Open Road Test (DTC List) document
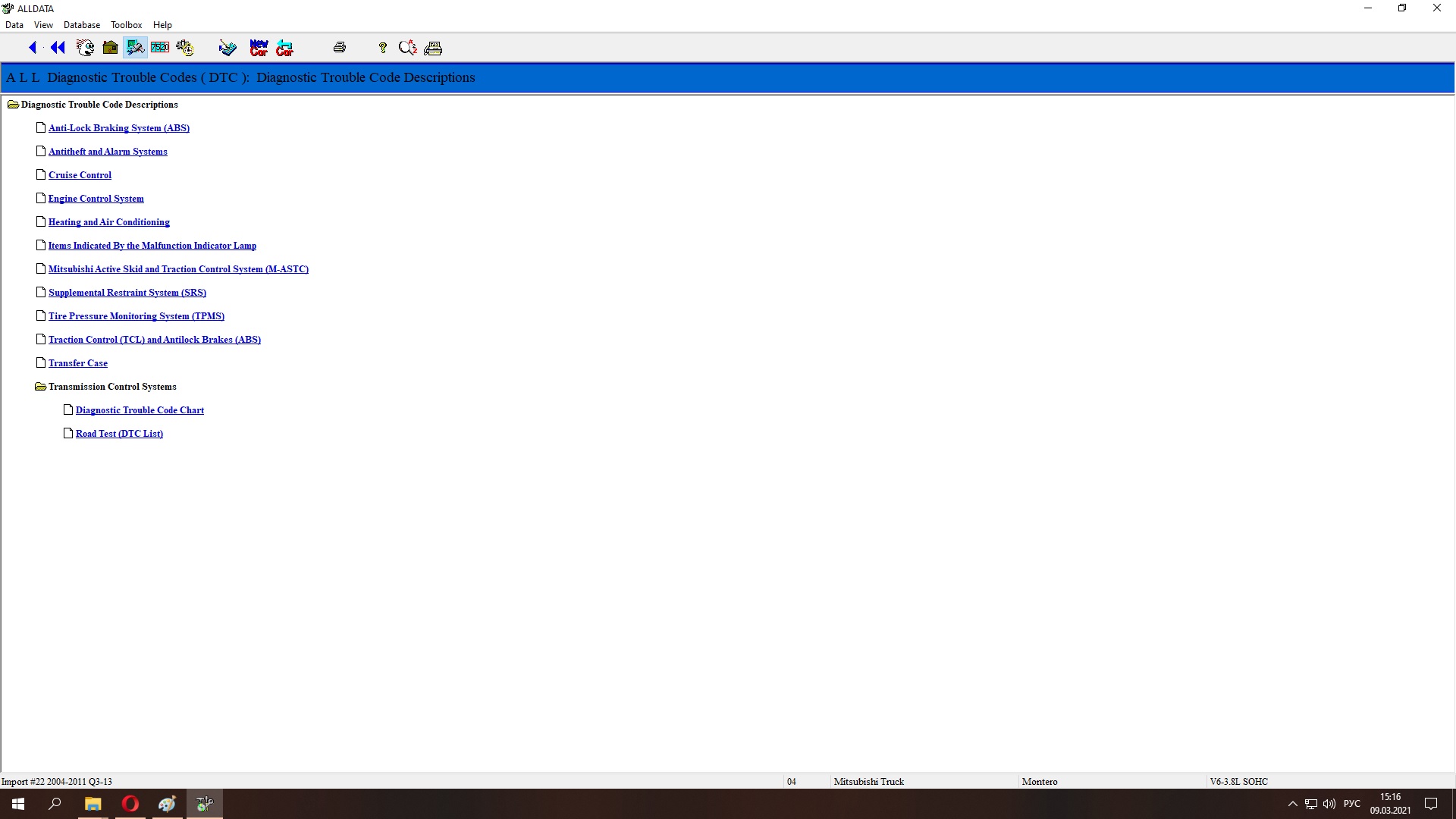The height and width of the screenshot is (819, 1456). 119,434
